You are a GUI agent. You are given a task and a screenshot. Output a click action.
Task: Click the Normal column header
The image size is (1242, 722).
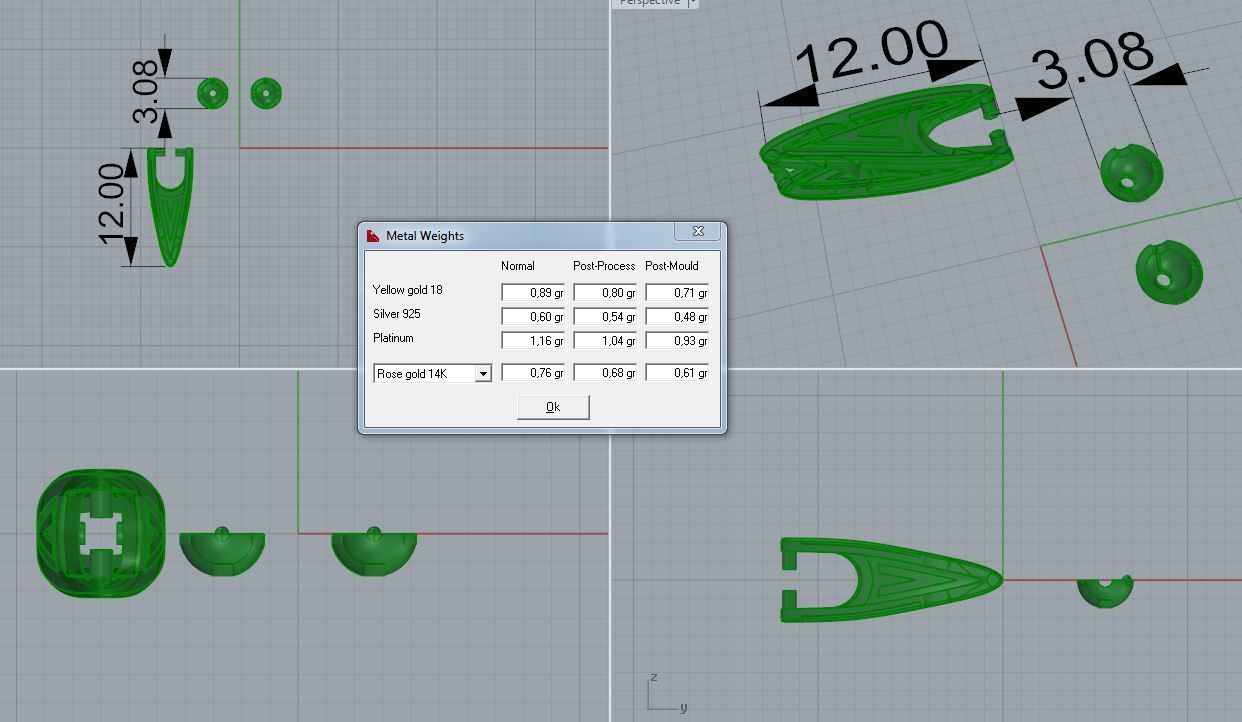pyautogui.click(x=518, y=266)
